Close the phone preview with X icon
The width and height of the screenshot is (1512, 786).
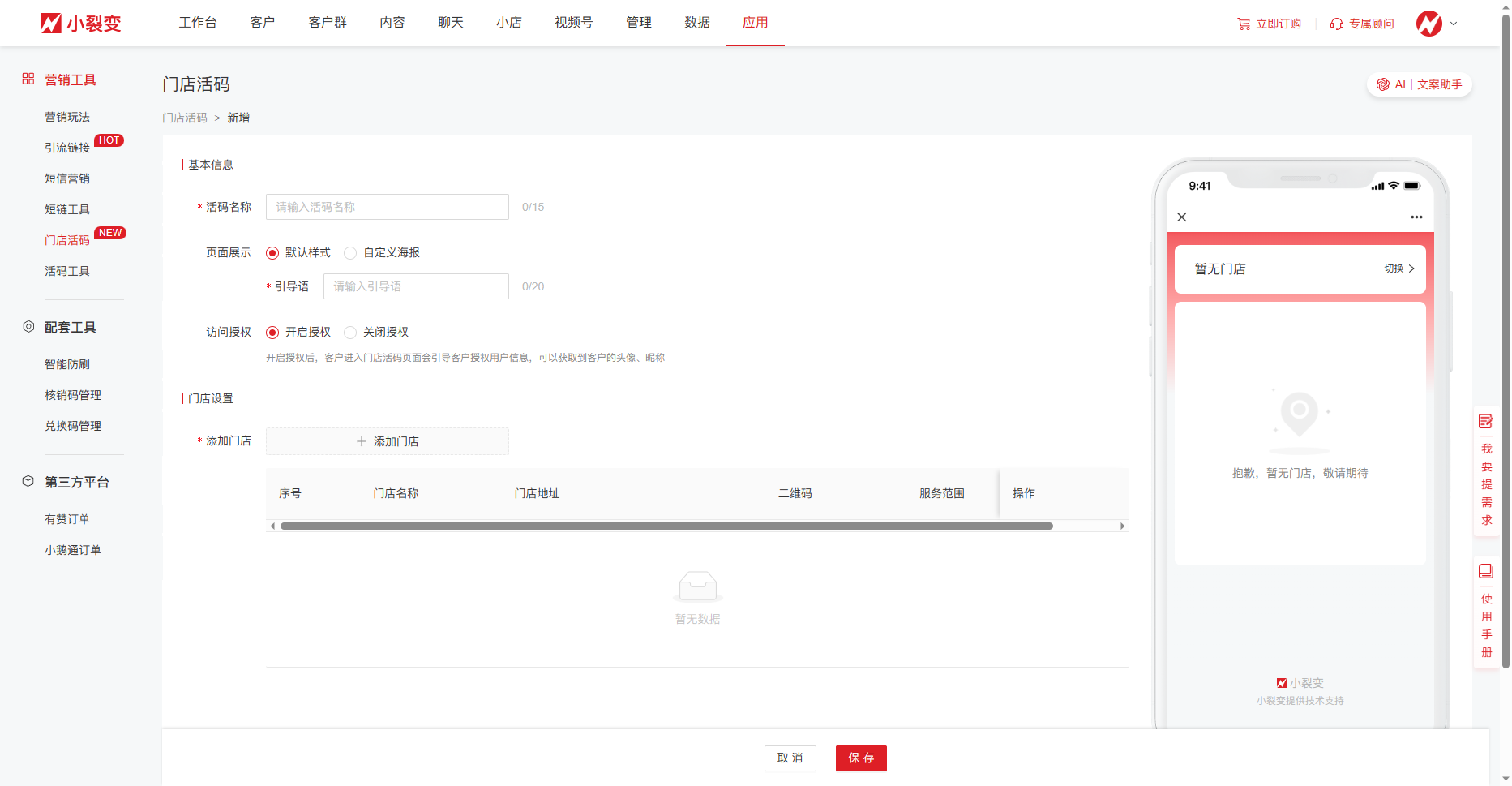1182,217
